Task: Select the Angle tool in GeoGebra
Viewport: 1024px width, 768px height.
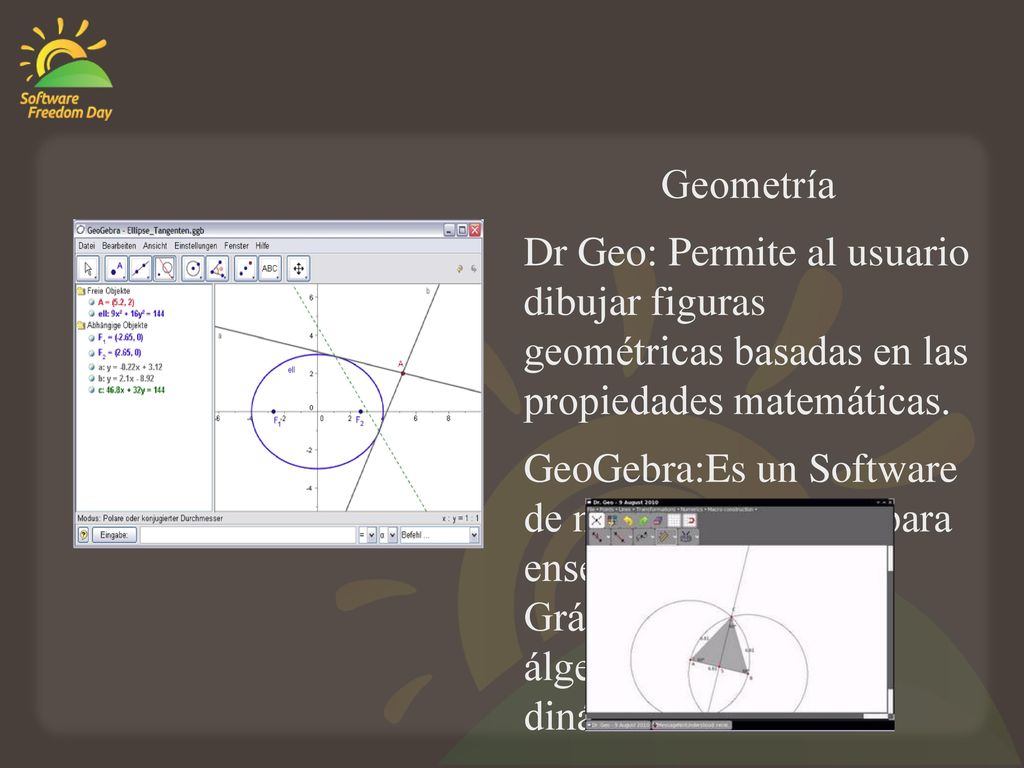Action: coord(217,268)
